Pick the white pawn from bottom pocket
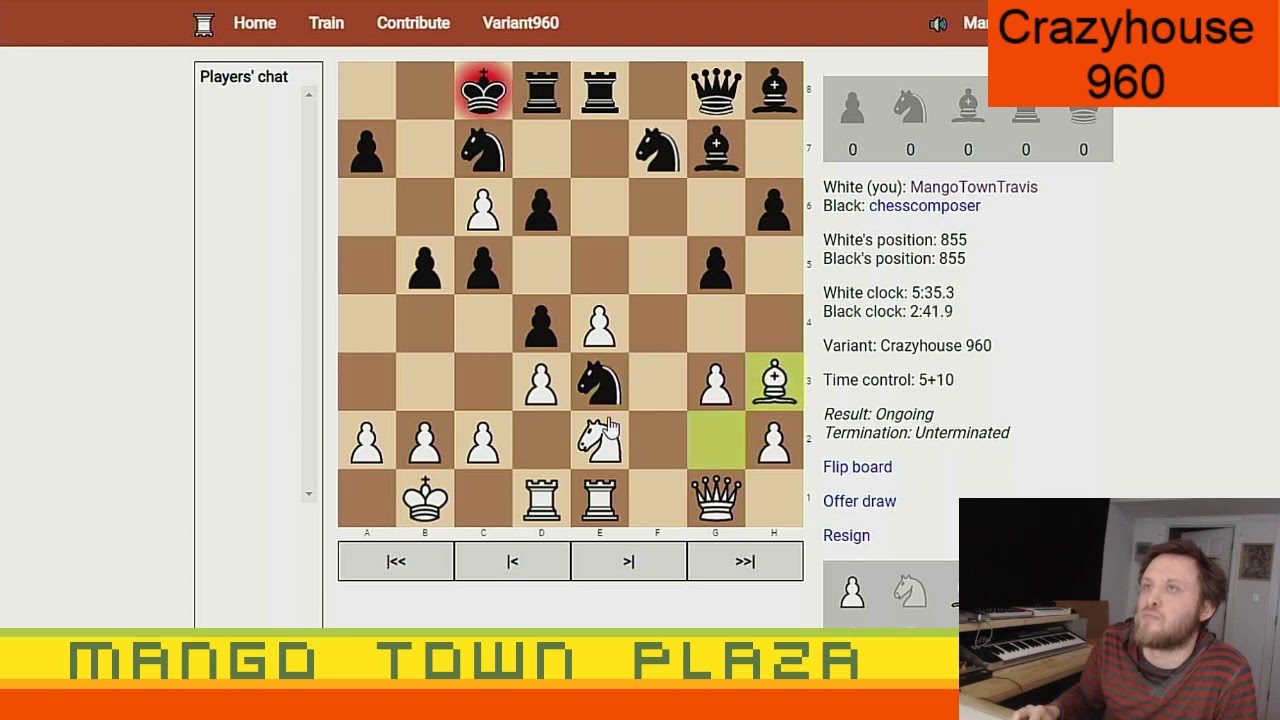Image resolution: width=1280 pixels, height=720 pixels. [852, 591]
